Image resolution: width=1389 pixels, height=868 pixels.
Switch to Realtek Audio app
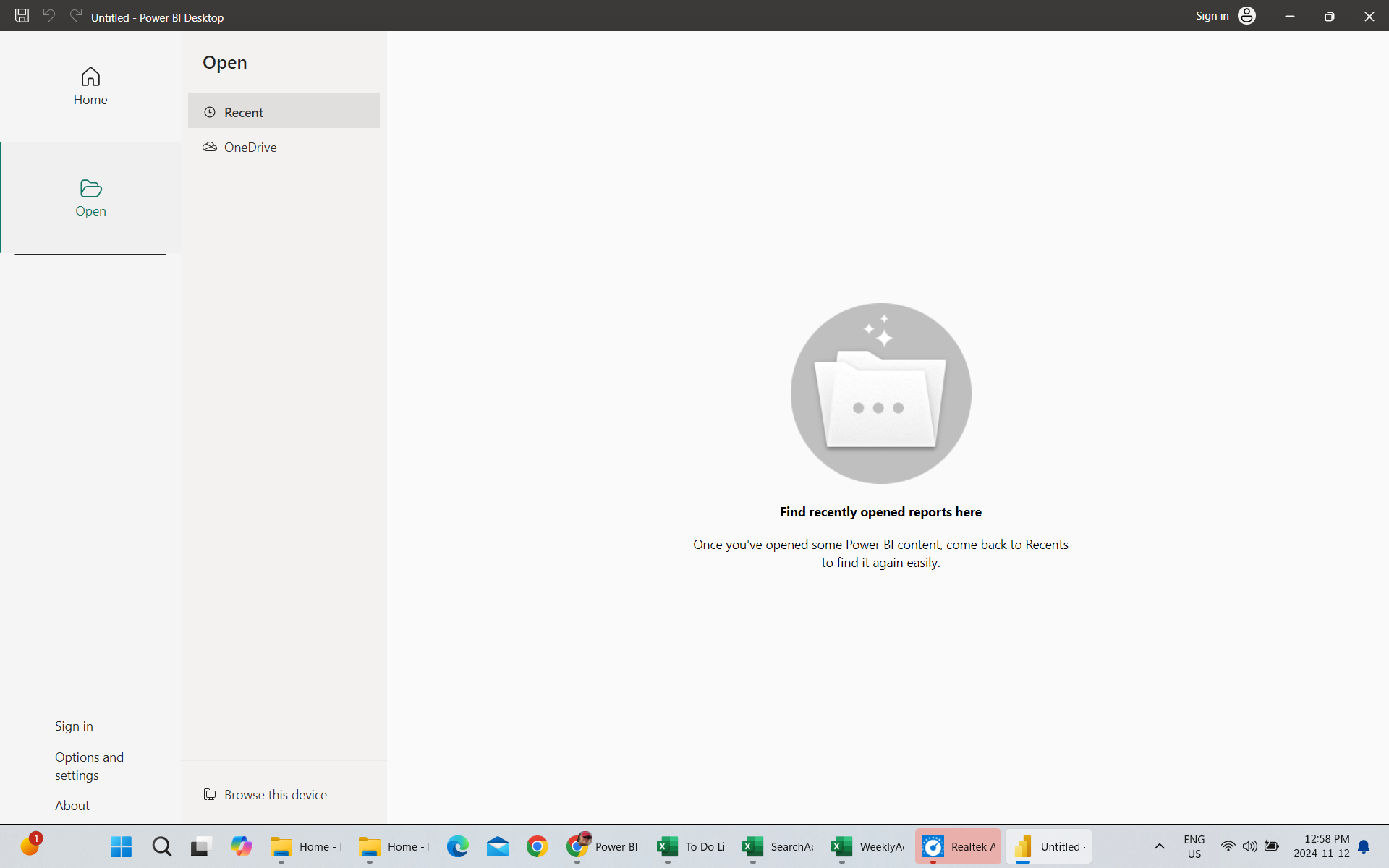coord(958,846)
